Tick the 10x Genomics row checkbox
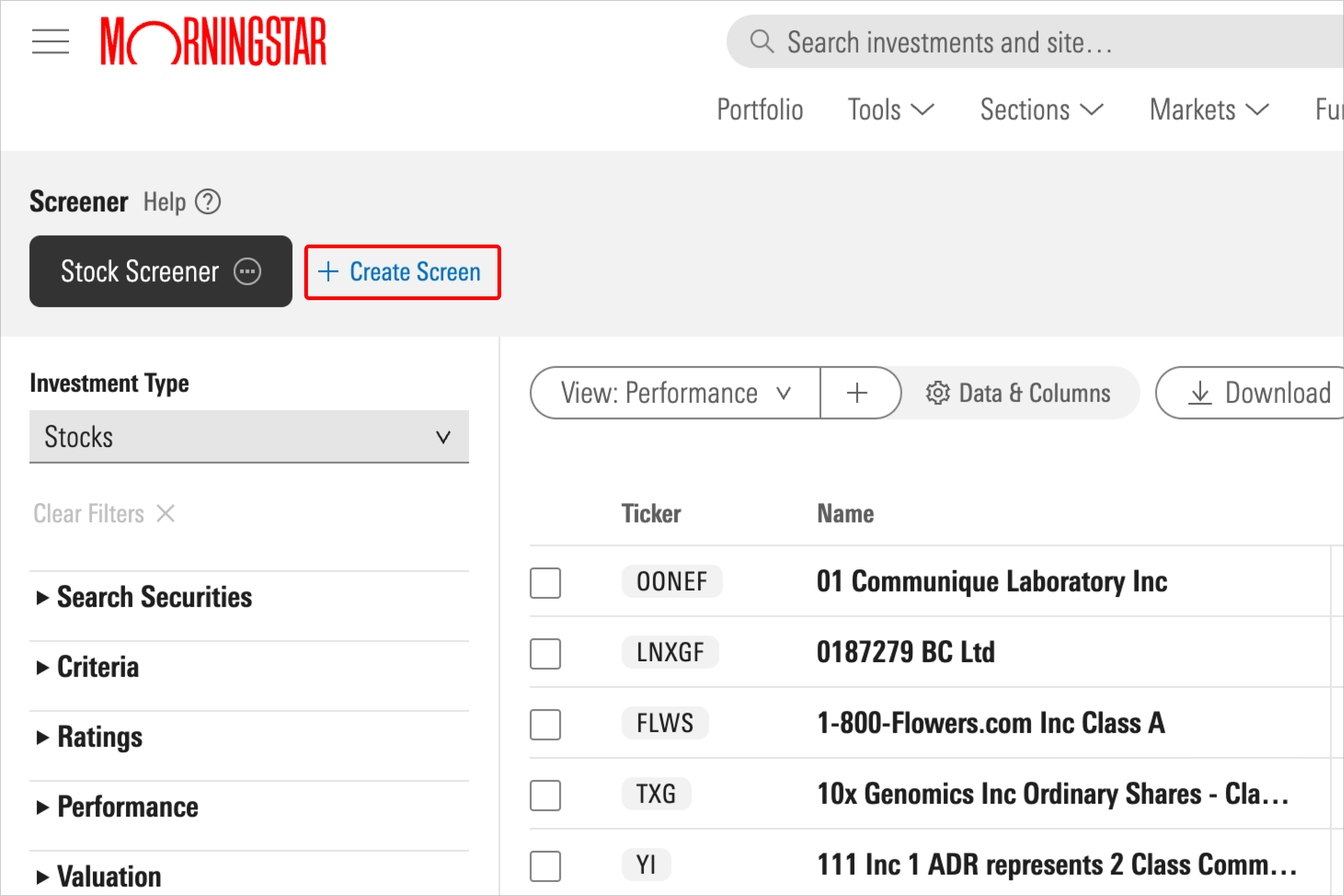This screenshot has height=896, width=1344. point(545,795)
